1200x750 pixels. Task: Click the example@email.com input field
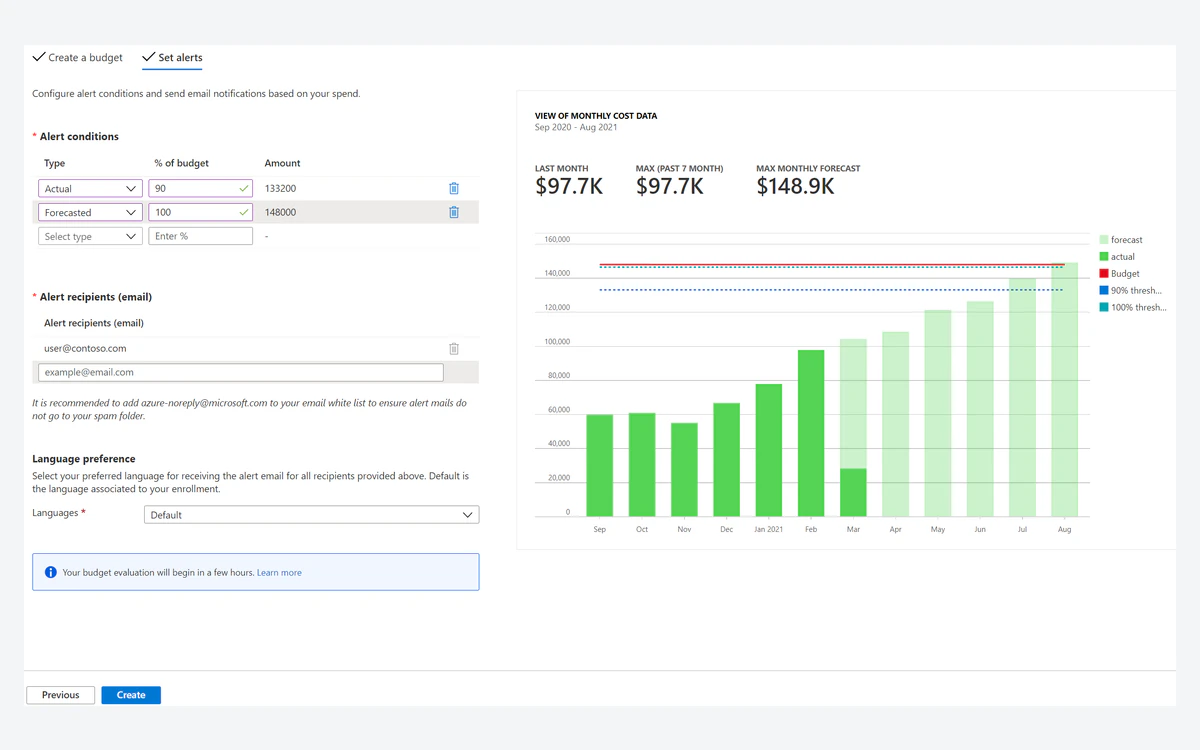[x=240, y=372]
